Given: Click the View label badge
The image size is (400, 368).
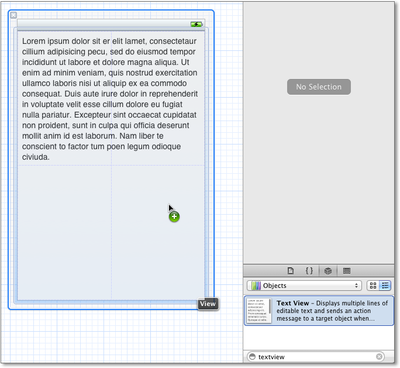Looking at the screenshot, I should [x=208, y=304].
